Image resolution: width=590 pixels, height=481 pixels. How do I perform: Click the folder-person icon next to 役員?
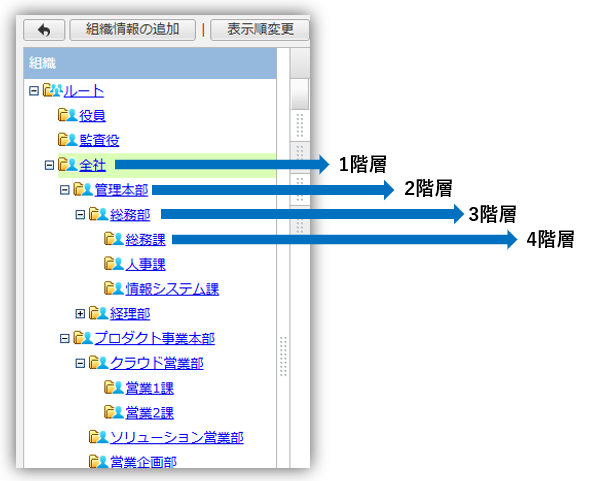(67, 115)
